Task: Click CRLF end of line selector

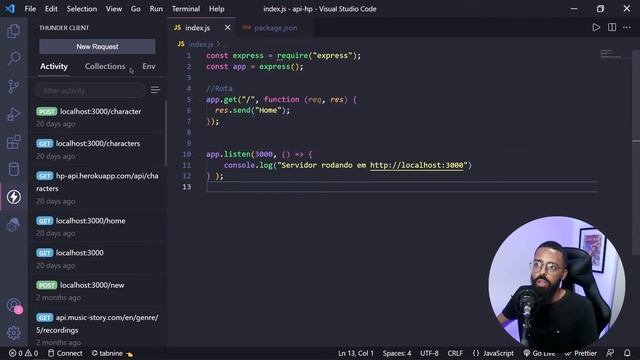Action: point(455,353)
